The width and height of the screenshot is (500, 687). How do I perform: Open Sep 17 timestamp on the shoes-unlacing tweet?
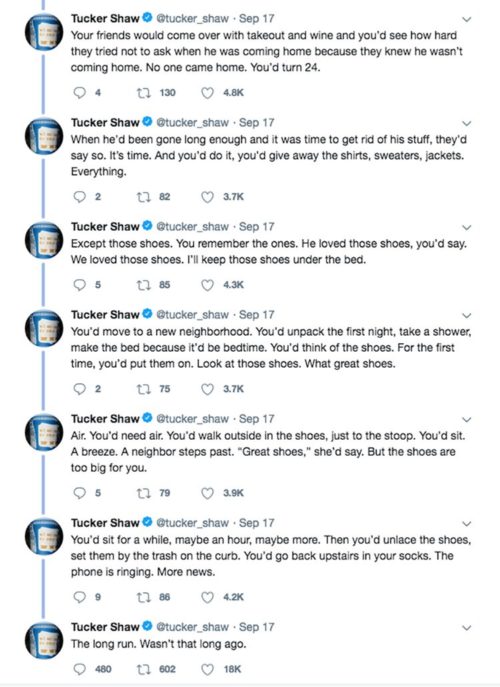[256, 523]
